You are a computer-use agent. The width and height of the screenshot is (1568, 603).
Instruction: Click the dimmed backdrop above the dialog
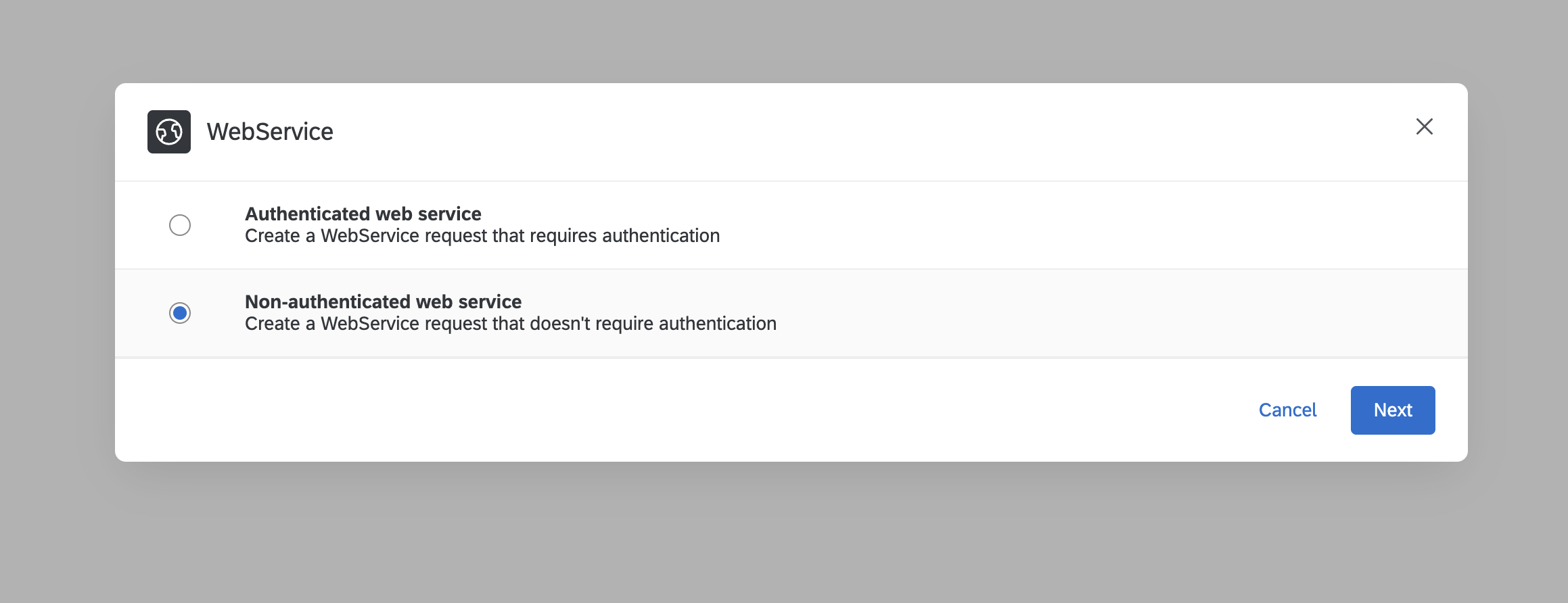click(x=785, y=41)
